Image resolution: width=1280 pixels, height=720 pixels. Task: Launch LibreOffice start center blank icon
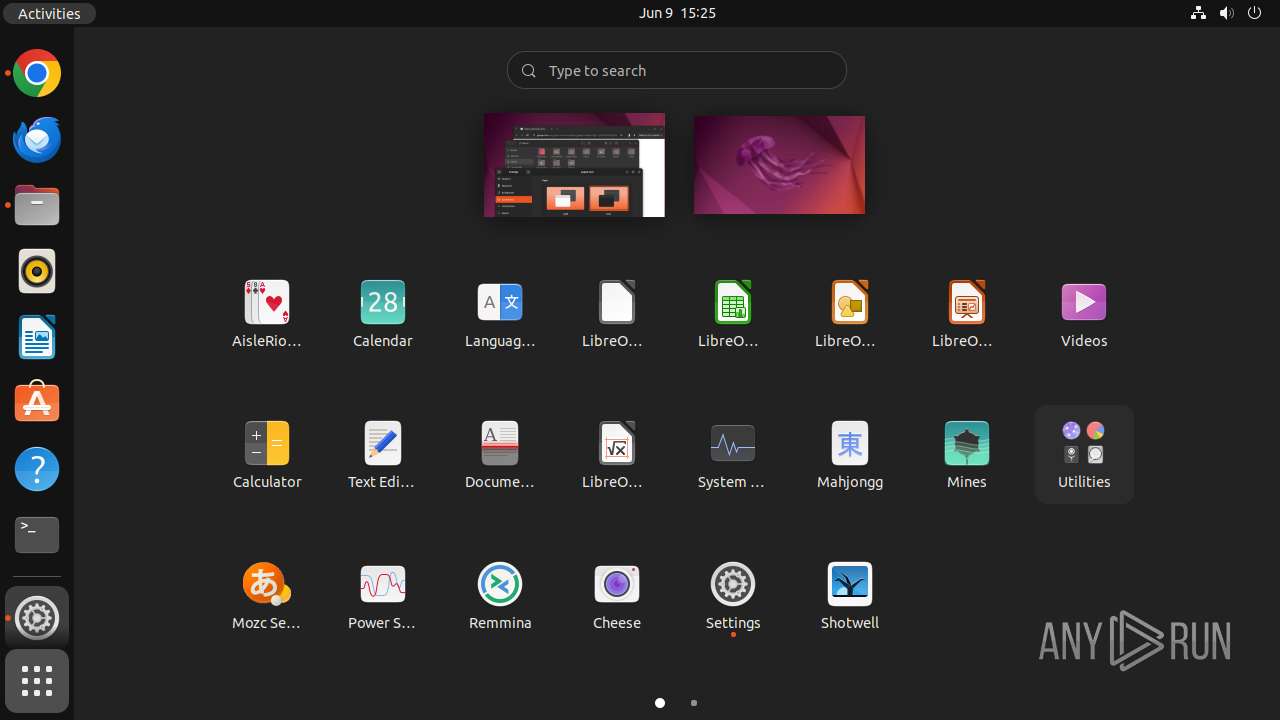point(617,314)
